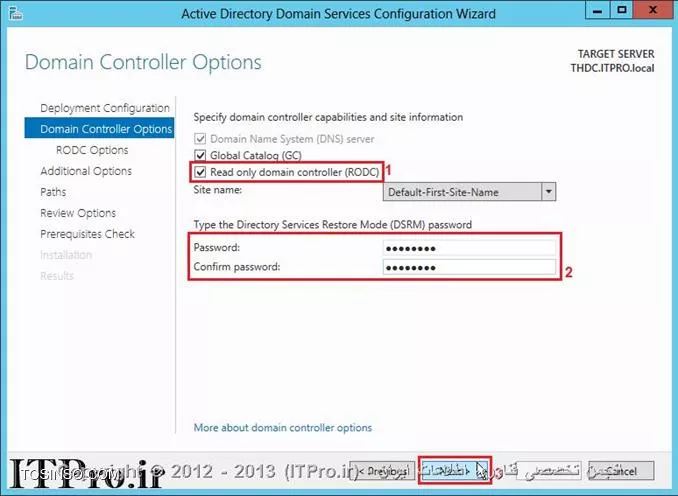Screen dimensions: 678x496
Task: Uncheck Read only domain controller (RODC)
Action: [x=200, y=172]
